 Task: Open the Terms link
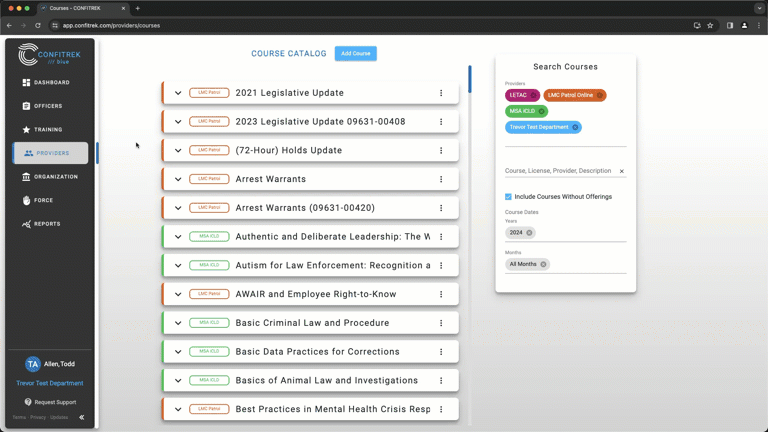click(x=19, y=417)
